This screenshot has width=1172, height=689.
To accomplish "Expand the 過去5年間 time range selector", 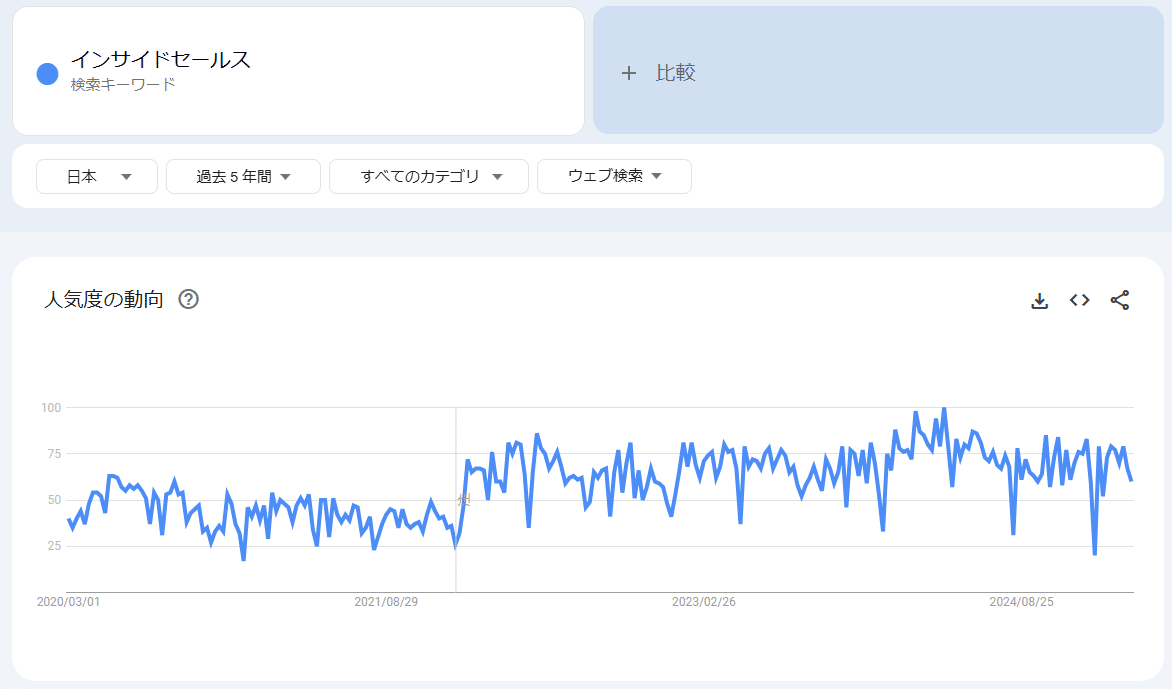I will (x=242, y=176).
